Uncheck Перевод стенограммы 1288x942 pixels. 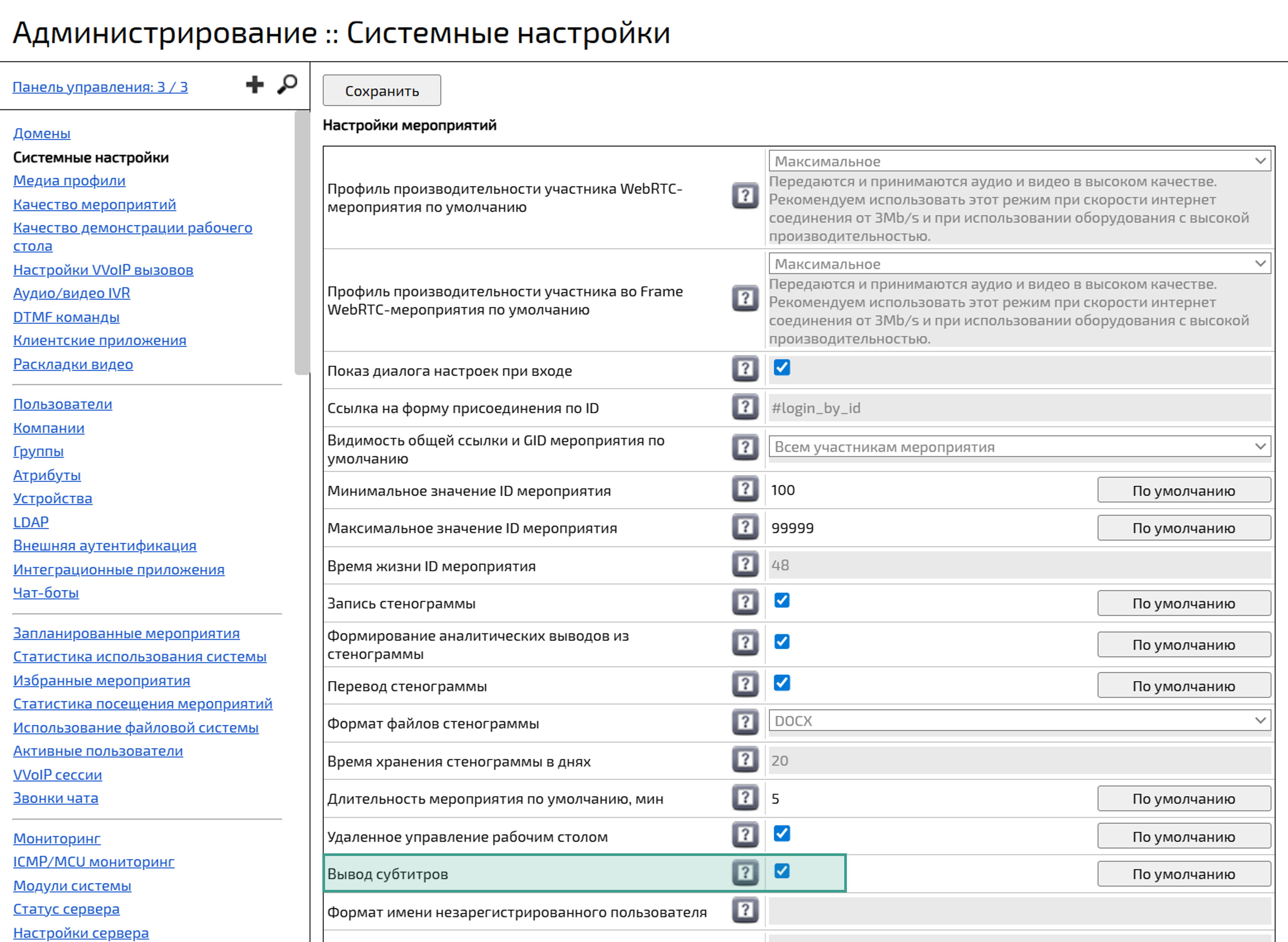click(x=782, y=683)
